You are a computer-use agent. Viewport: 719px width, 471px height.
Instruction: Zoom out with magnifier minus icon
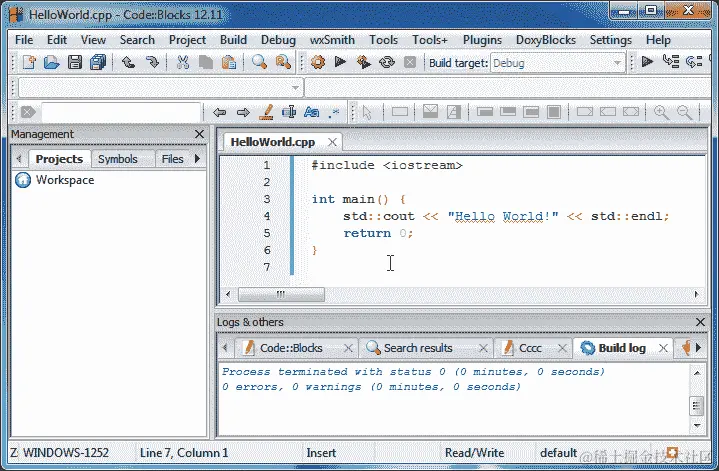(x=685, y=112)
